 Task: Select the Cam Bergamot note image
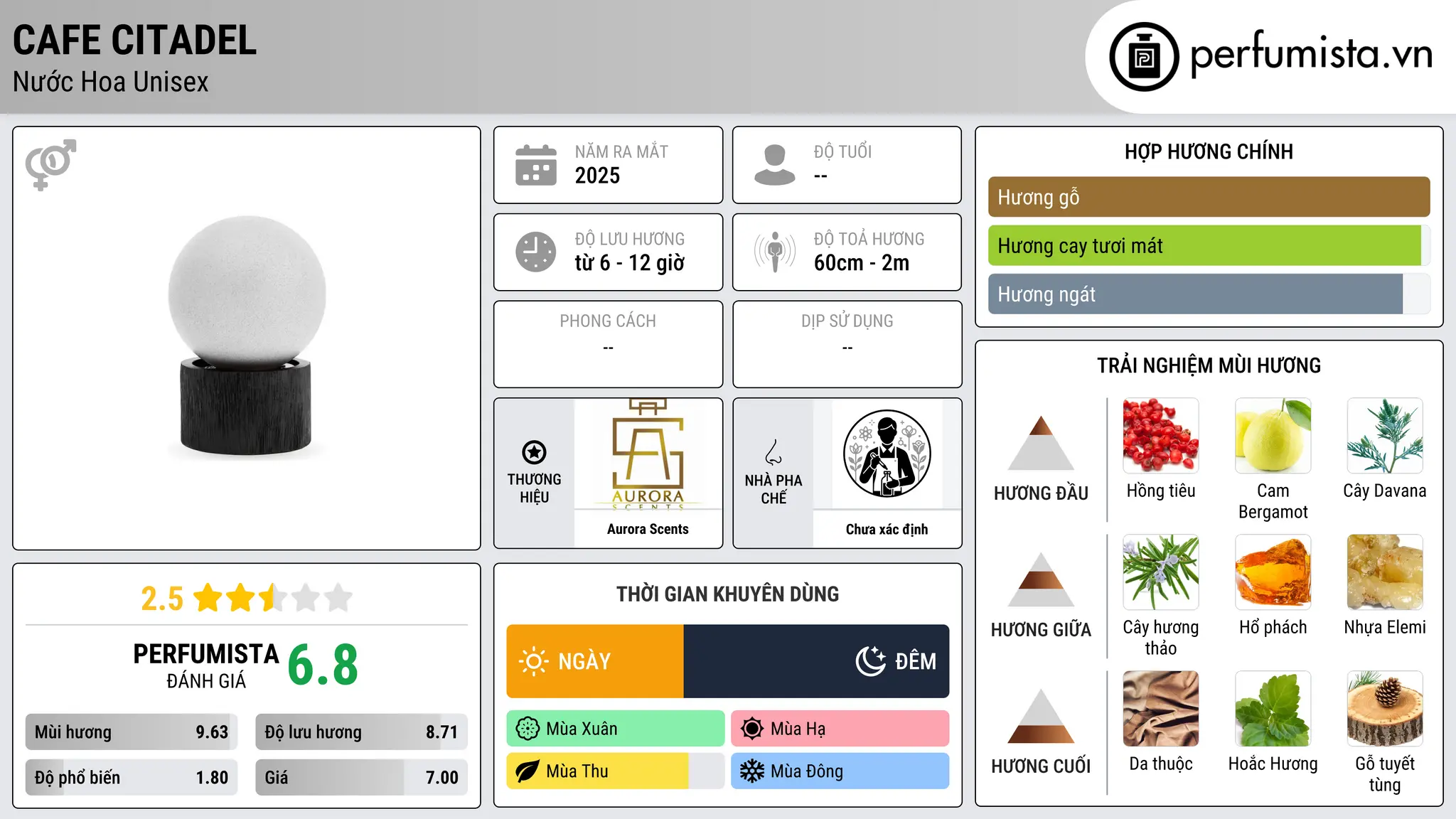1273,436
